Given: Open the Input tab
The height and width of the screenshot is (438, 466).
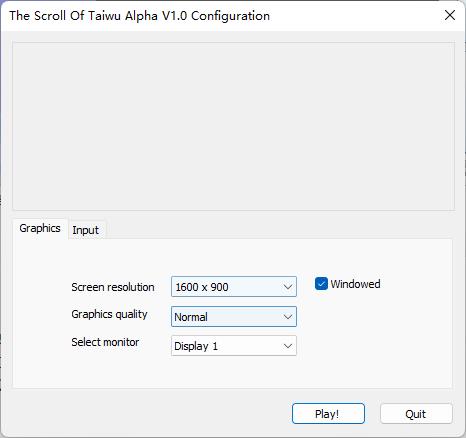Looking at the screenshot, I should pos(86,230).
